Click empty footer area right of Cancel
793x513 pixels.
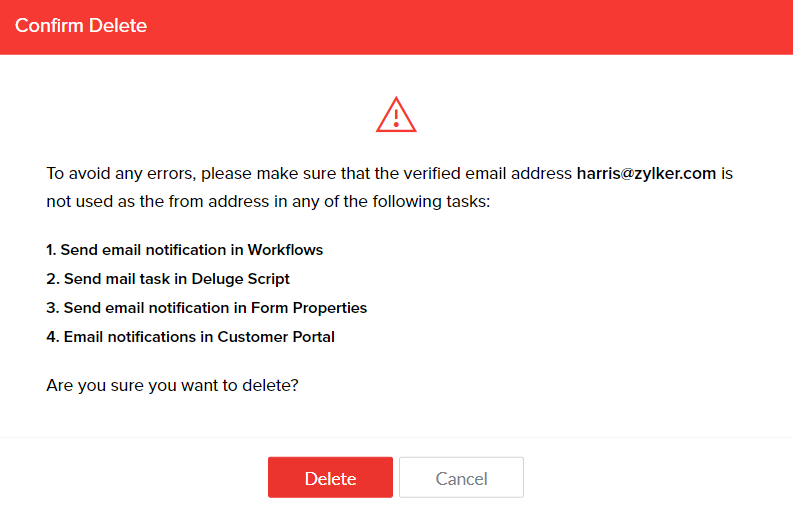pos(650,478)
